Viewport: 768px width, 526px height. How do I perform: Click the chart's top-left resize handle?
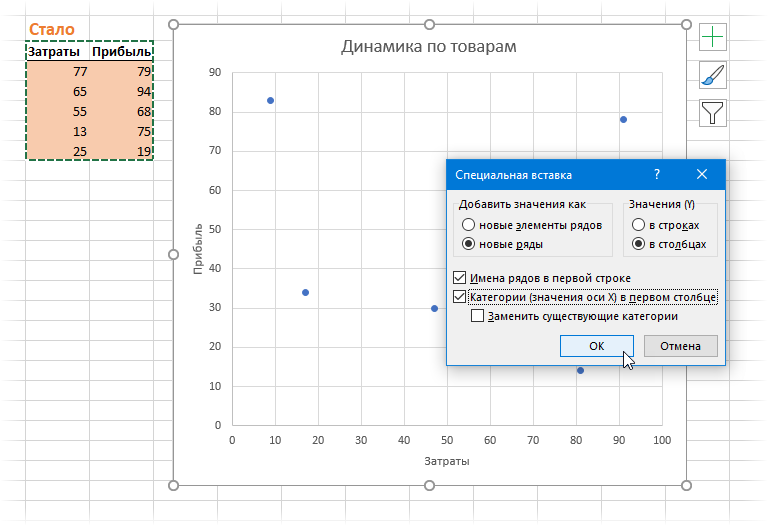click(173, 24)
